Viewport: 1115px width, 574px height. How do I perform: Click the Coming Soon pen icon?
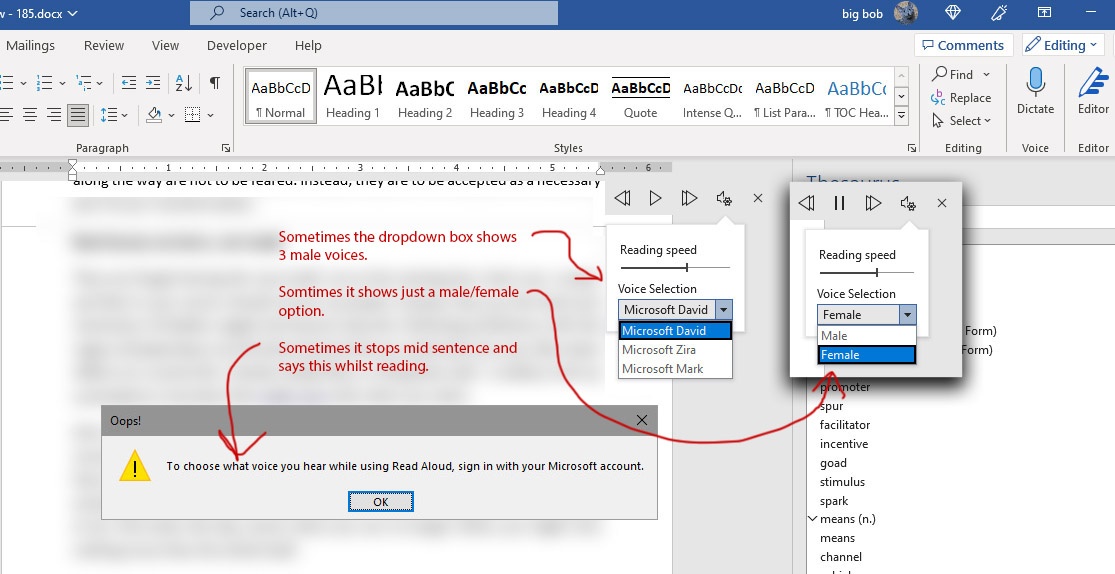[x=998, y=13]
